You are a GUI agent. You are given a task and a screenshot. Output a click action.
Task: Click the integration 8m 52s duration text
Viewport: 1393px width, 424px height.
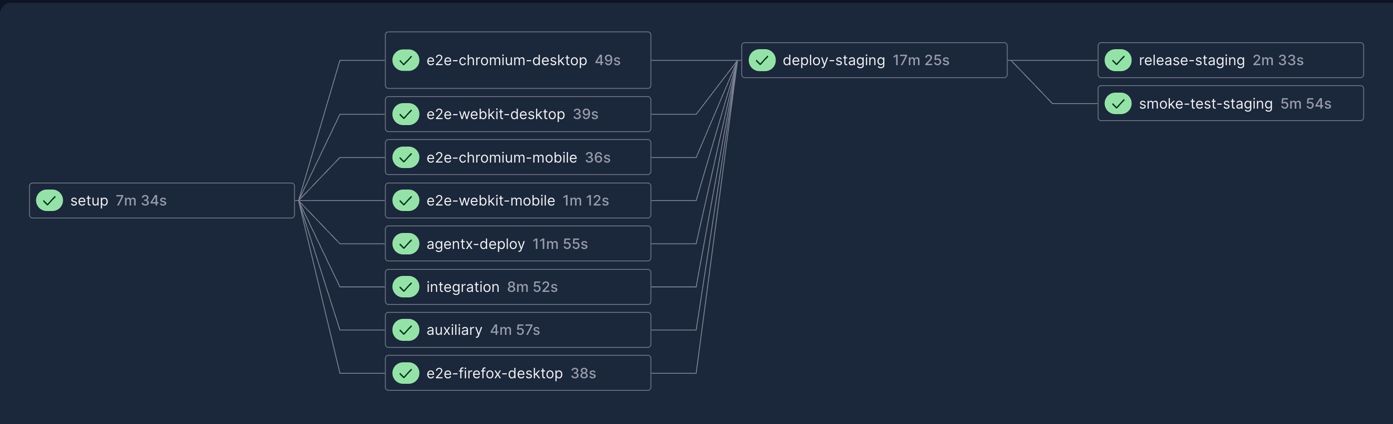click(x=532, y=287)
